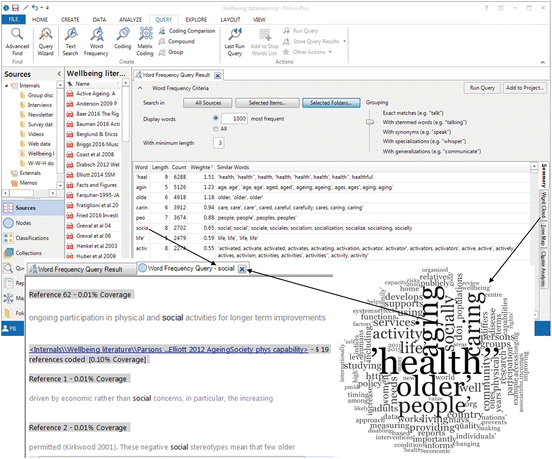552x459 pixels.
Task: Switch to the EXPLORE ribbon tab
Action: [196, 20]
